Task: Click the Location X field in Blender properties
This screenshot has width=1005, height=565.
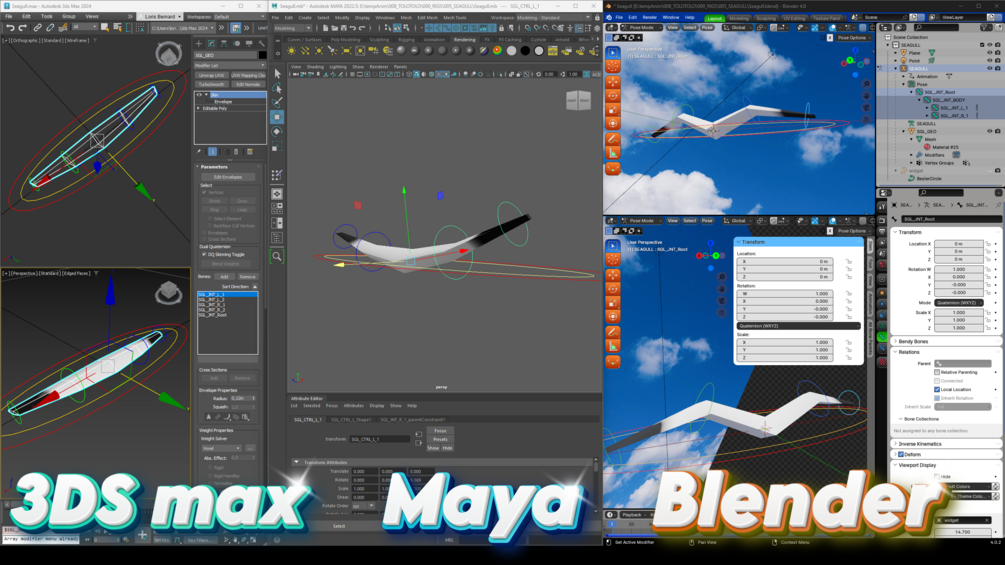Action: (959, 243)
